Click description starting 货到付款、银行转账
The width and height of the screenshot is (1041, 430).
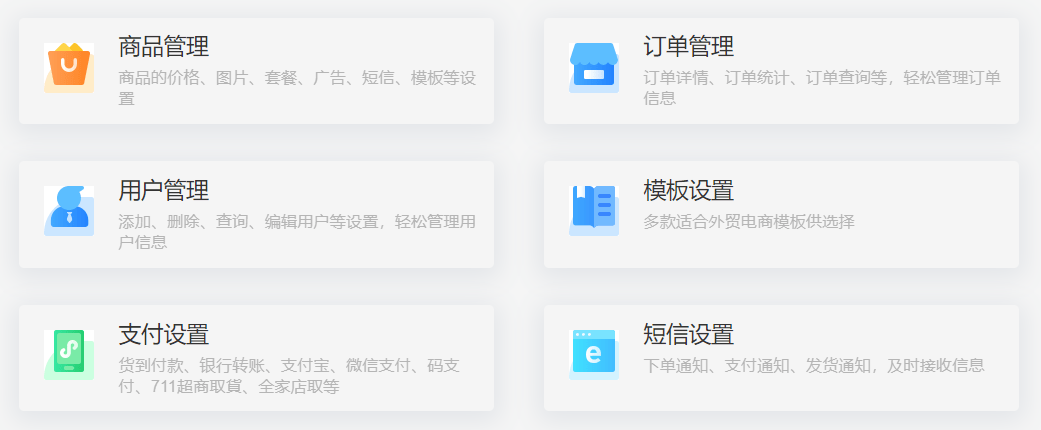pyautogui.click(x=289, y=376)
